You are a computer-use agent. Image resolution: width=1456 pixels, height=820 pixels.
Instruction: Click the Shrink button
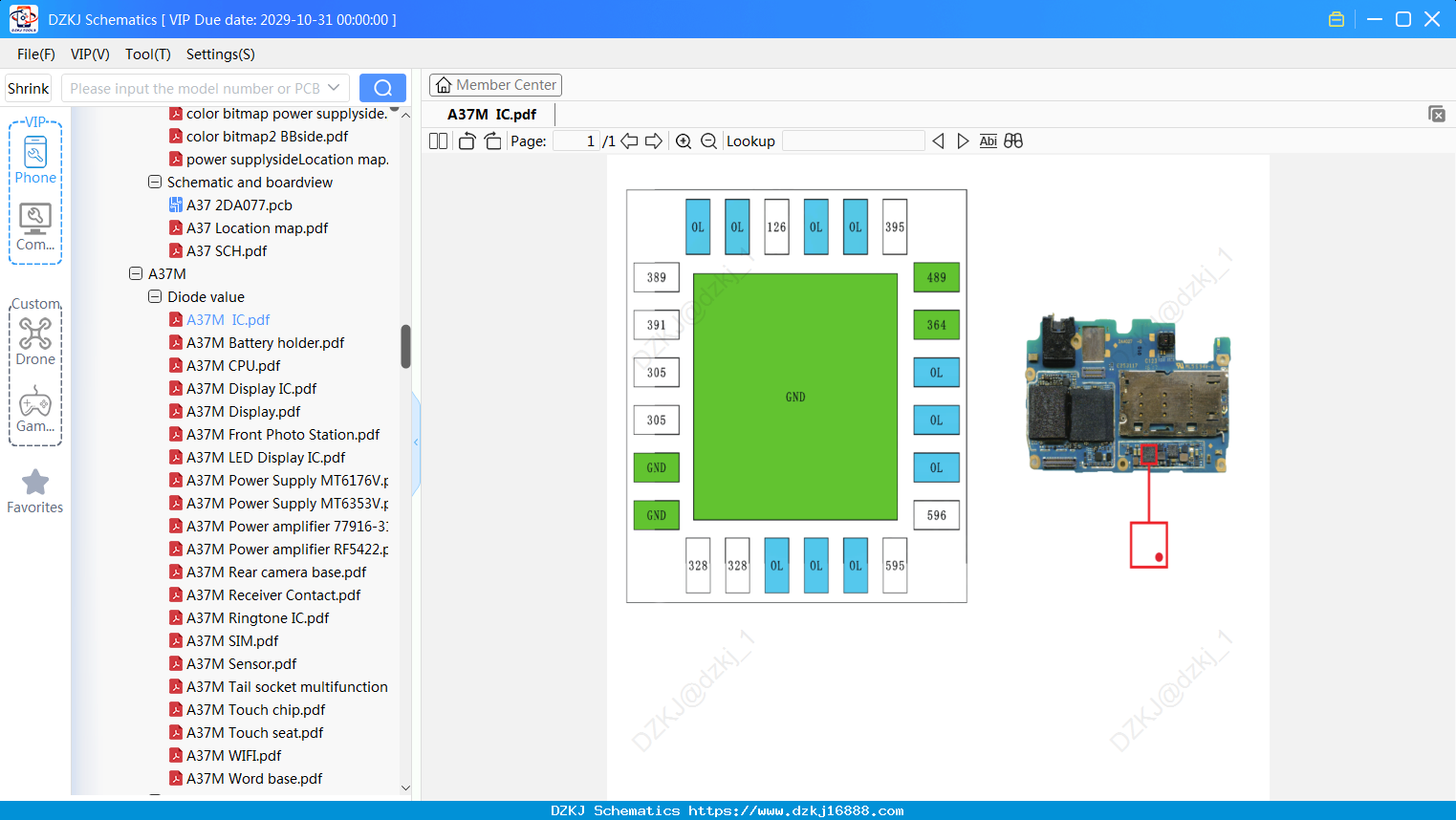coord(28,88)
